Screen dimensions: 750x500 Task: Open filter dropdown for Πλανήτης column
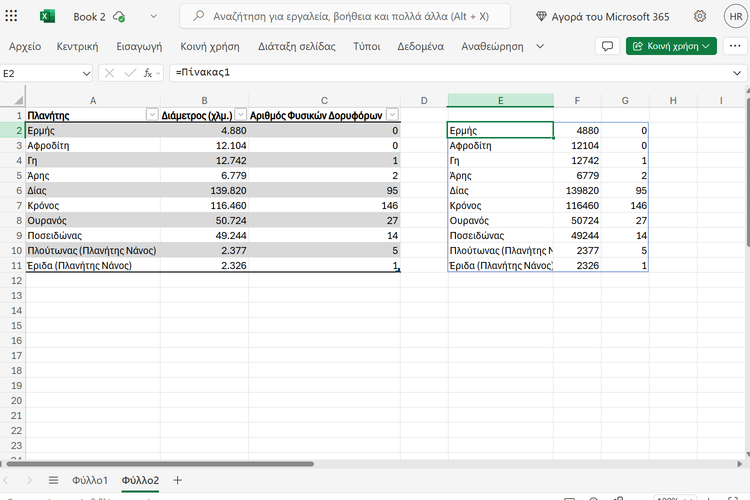pyautogui.click(x=152, y=115)
